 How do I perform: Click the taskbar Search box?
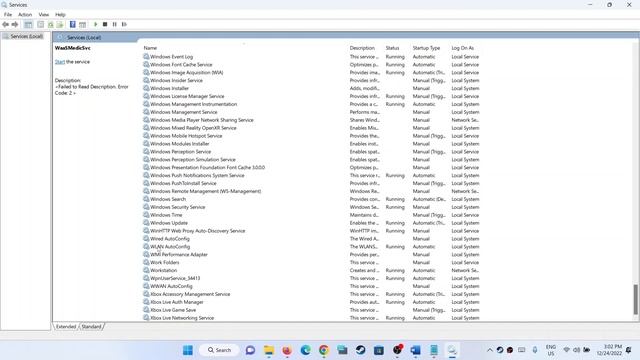pos(219,350)
